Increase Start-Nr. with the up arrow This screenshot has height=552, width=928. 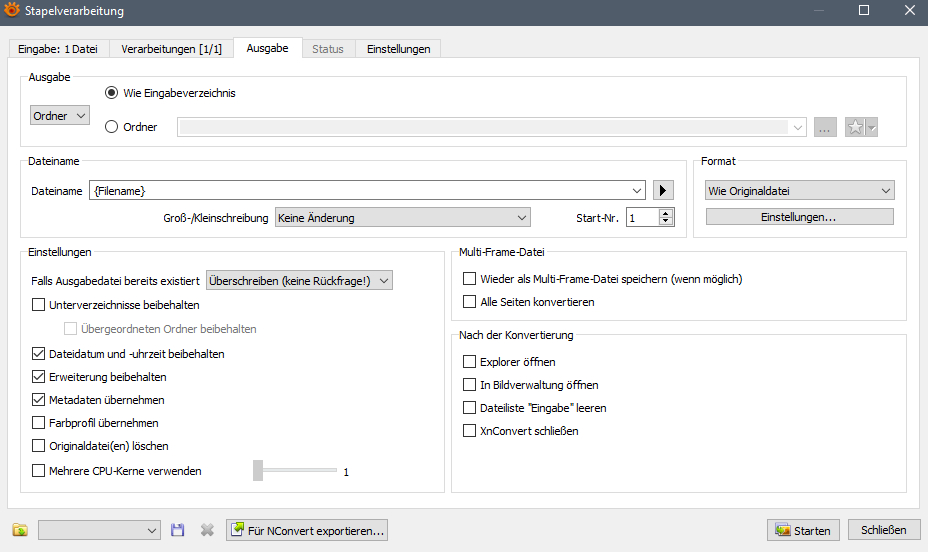pyautogui.click(x=667, y=213)
